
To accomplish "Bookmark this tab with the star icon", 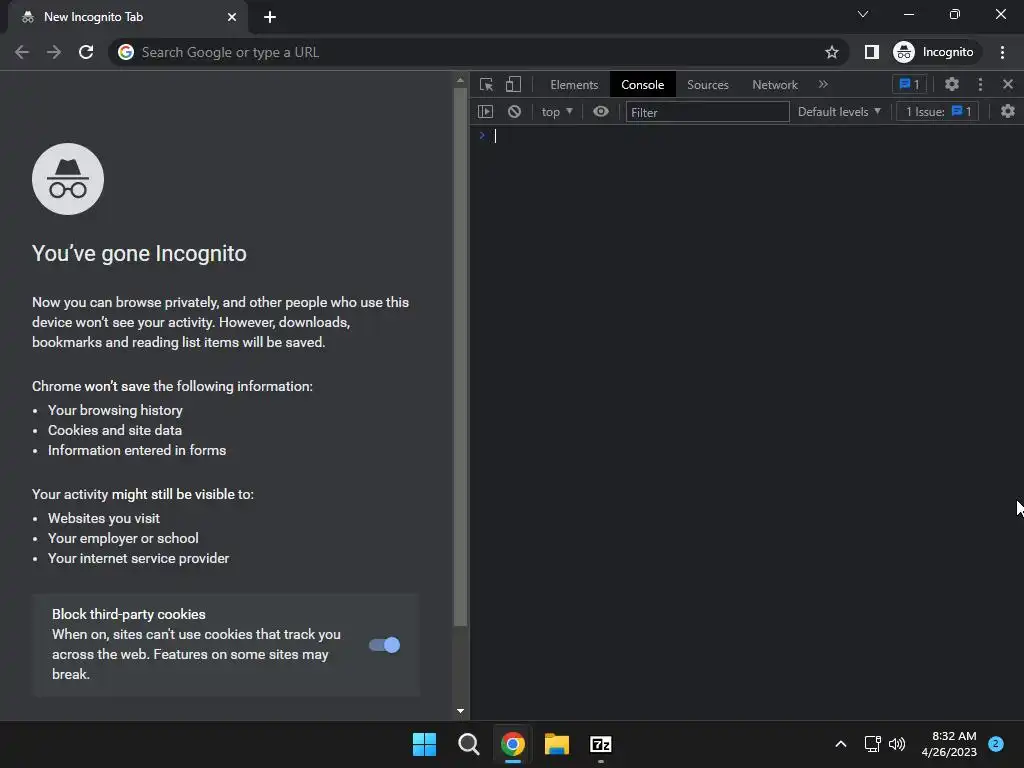I will coord(831,52).
